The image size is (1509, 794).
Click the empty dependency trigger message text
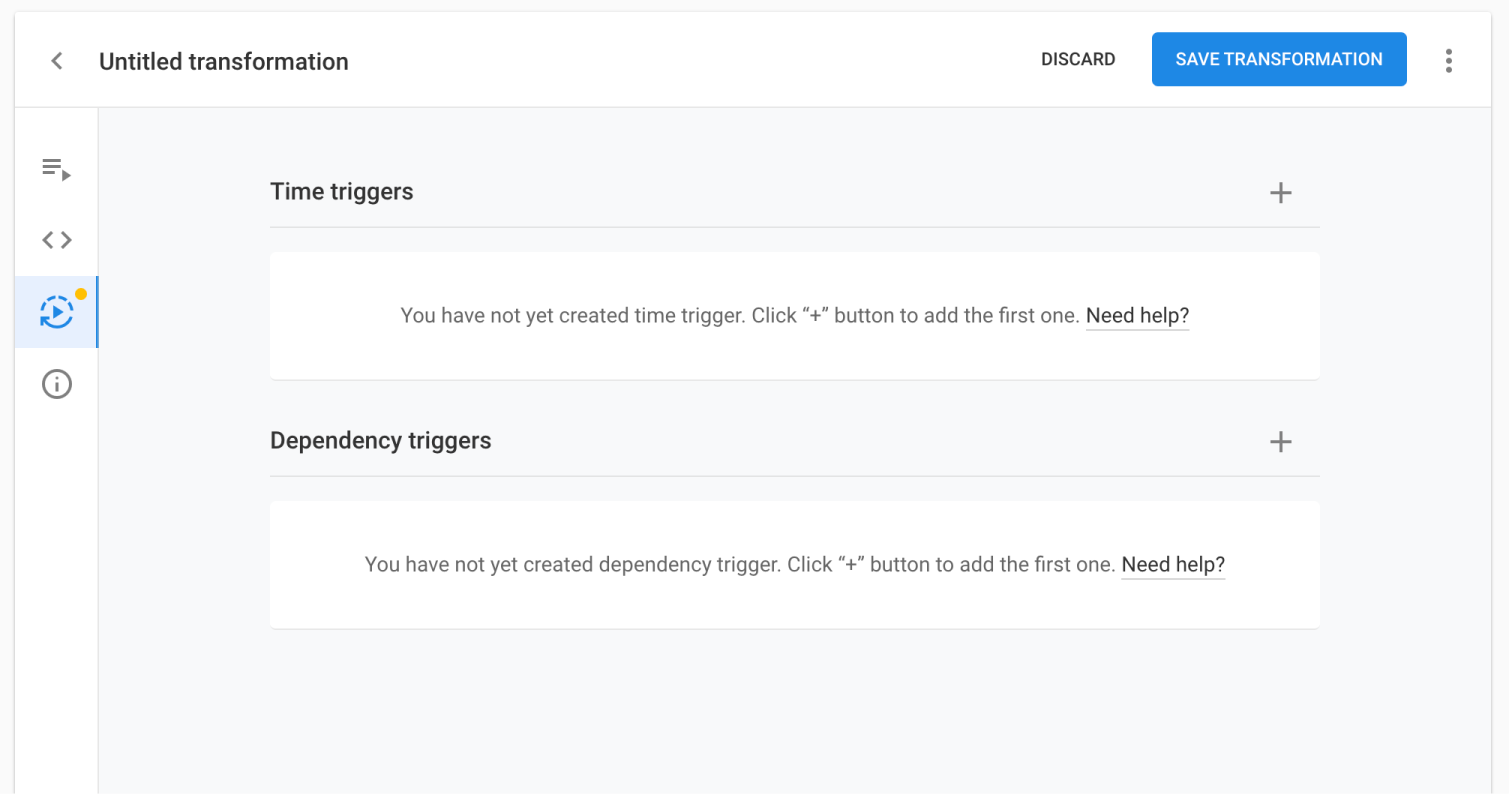point(740,565)
